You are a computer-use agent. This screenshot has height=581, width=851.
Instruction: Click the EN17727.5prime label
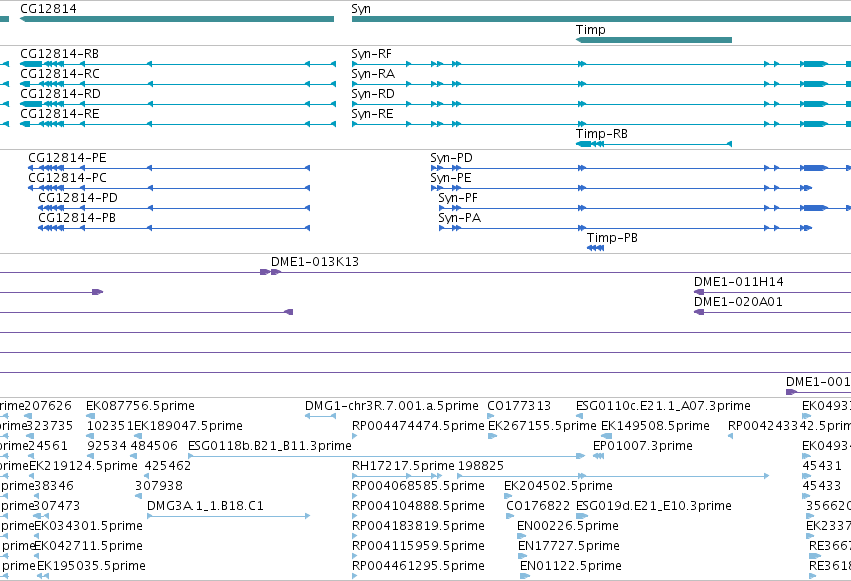[x=569, y=546]
